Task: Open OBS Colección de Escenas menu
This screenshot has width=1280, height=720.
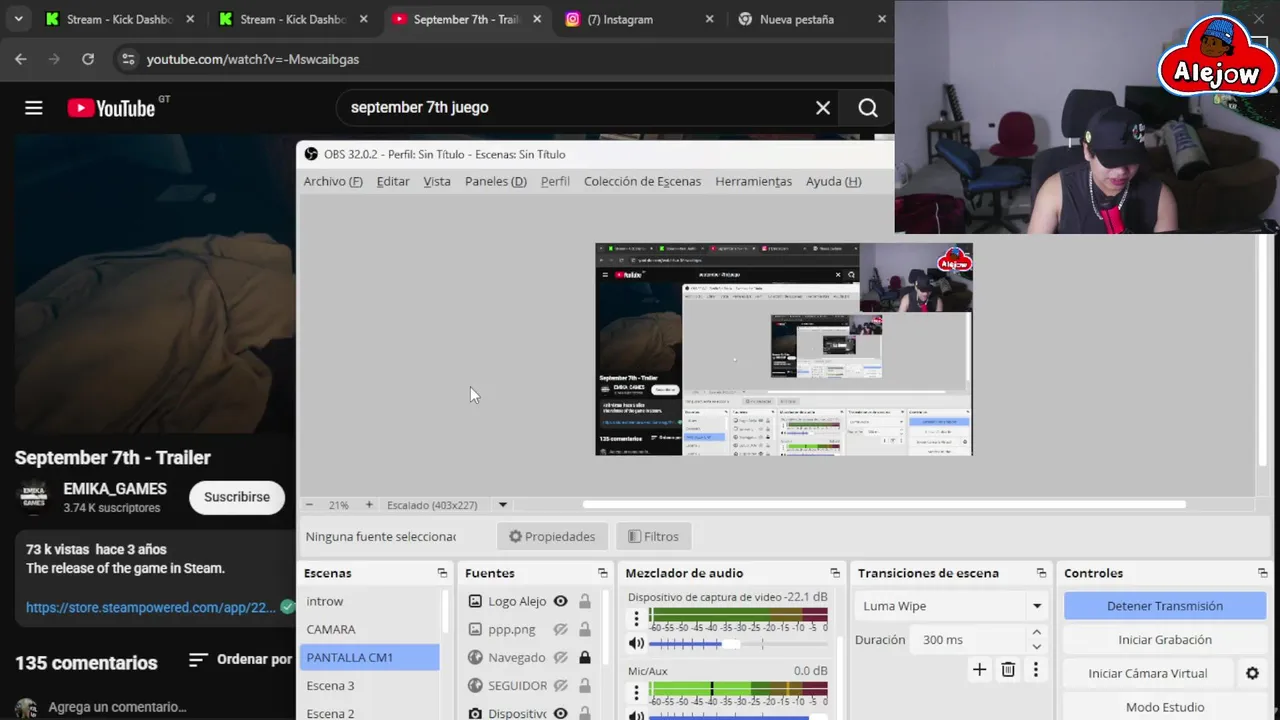Action: 642,181
